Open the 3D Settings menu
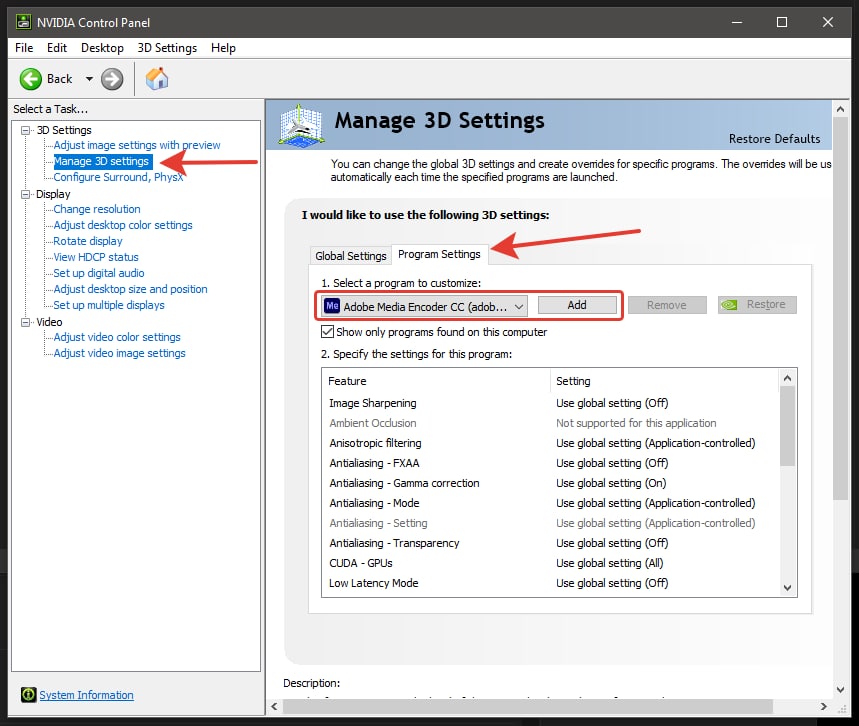 [167, 48]
